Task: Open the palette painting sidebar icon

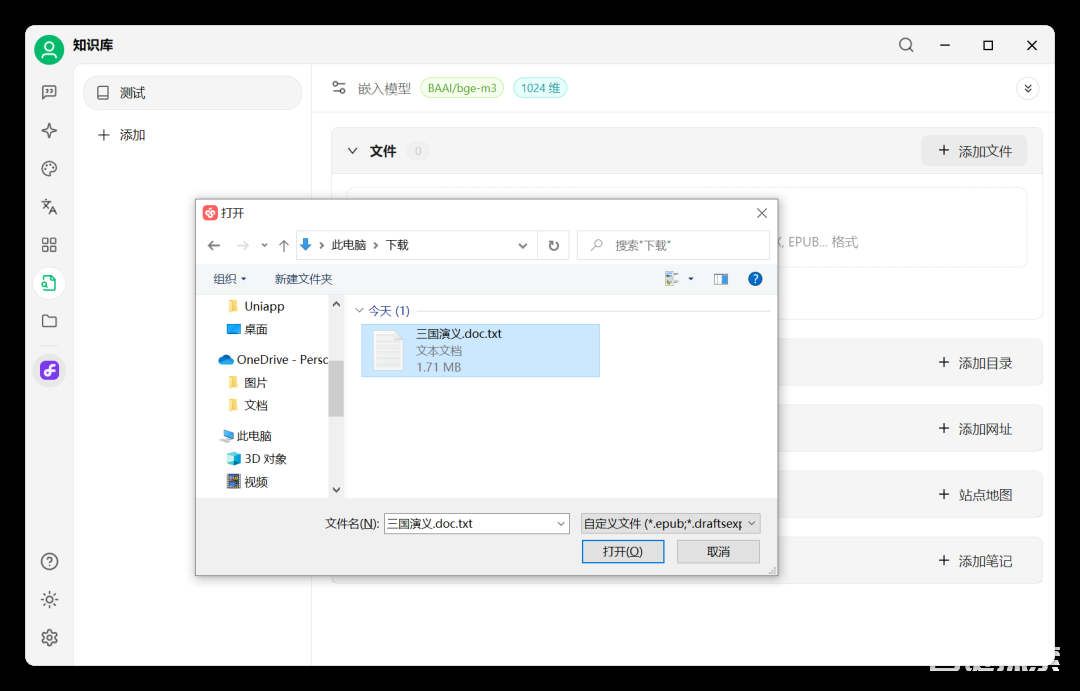Action: [x=49, y=169]
